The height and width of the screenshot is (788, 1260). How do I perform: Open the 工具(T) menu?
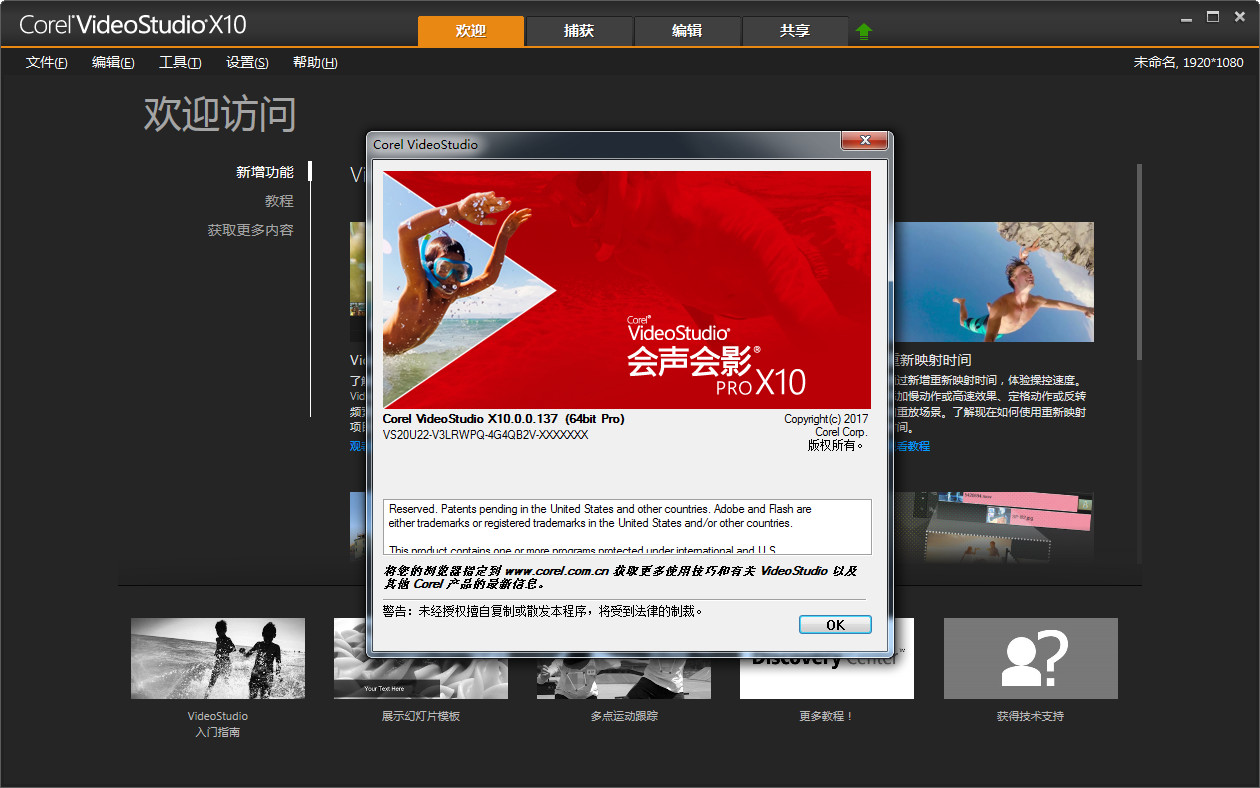(180, 62)
